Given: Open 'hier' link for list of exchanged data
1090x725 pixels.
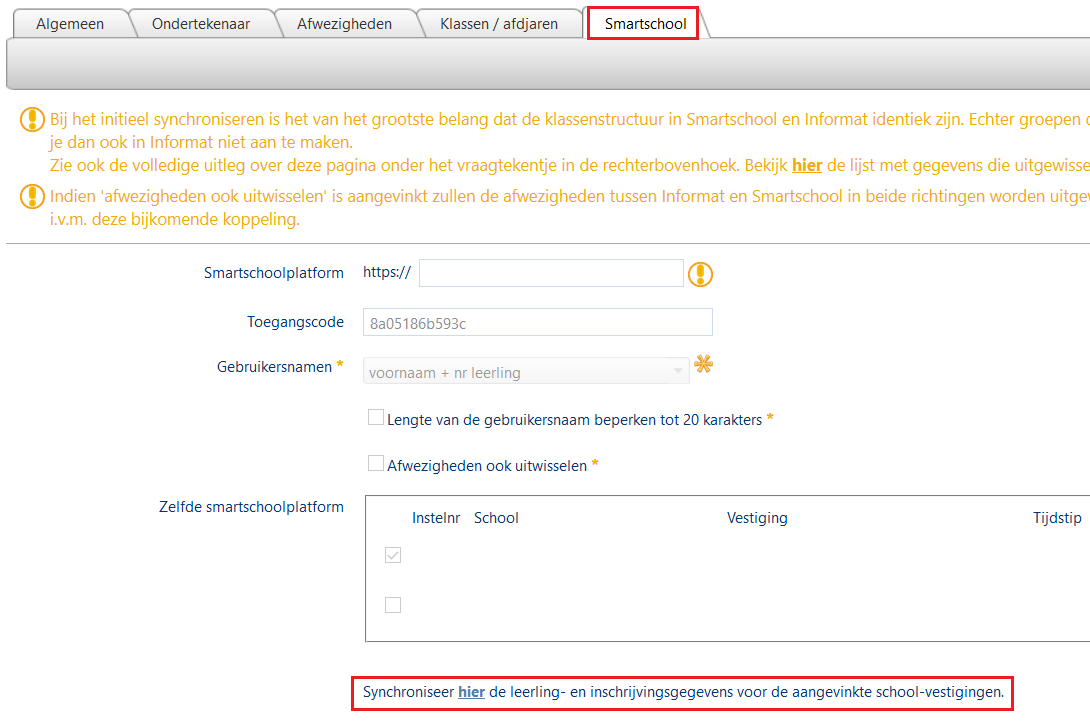Looking at the screenshot, I should 807,165.
